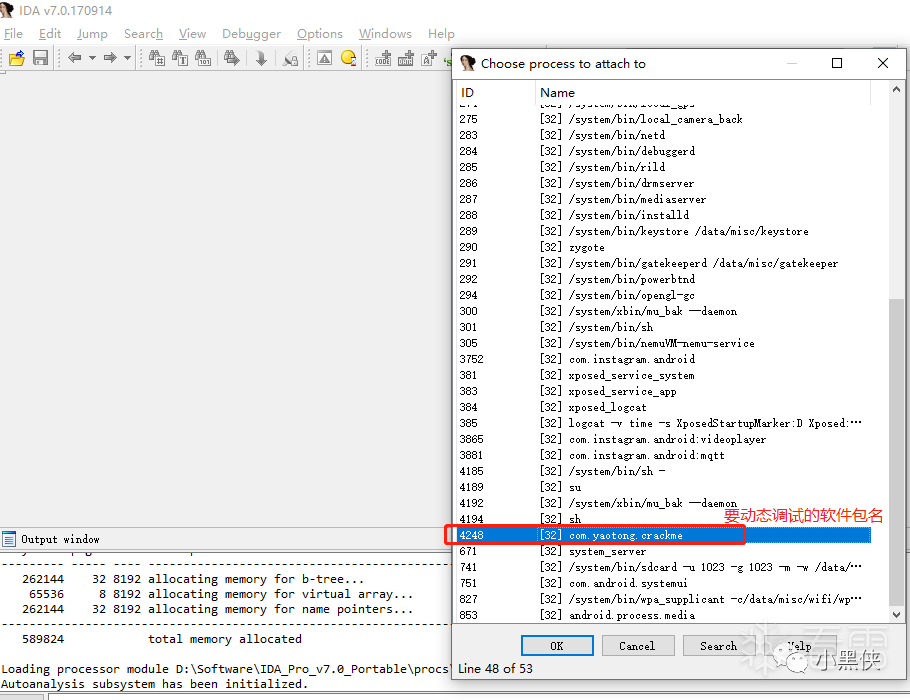Select process 4194 sh

pos(664,519)
